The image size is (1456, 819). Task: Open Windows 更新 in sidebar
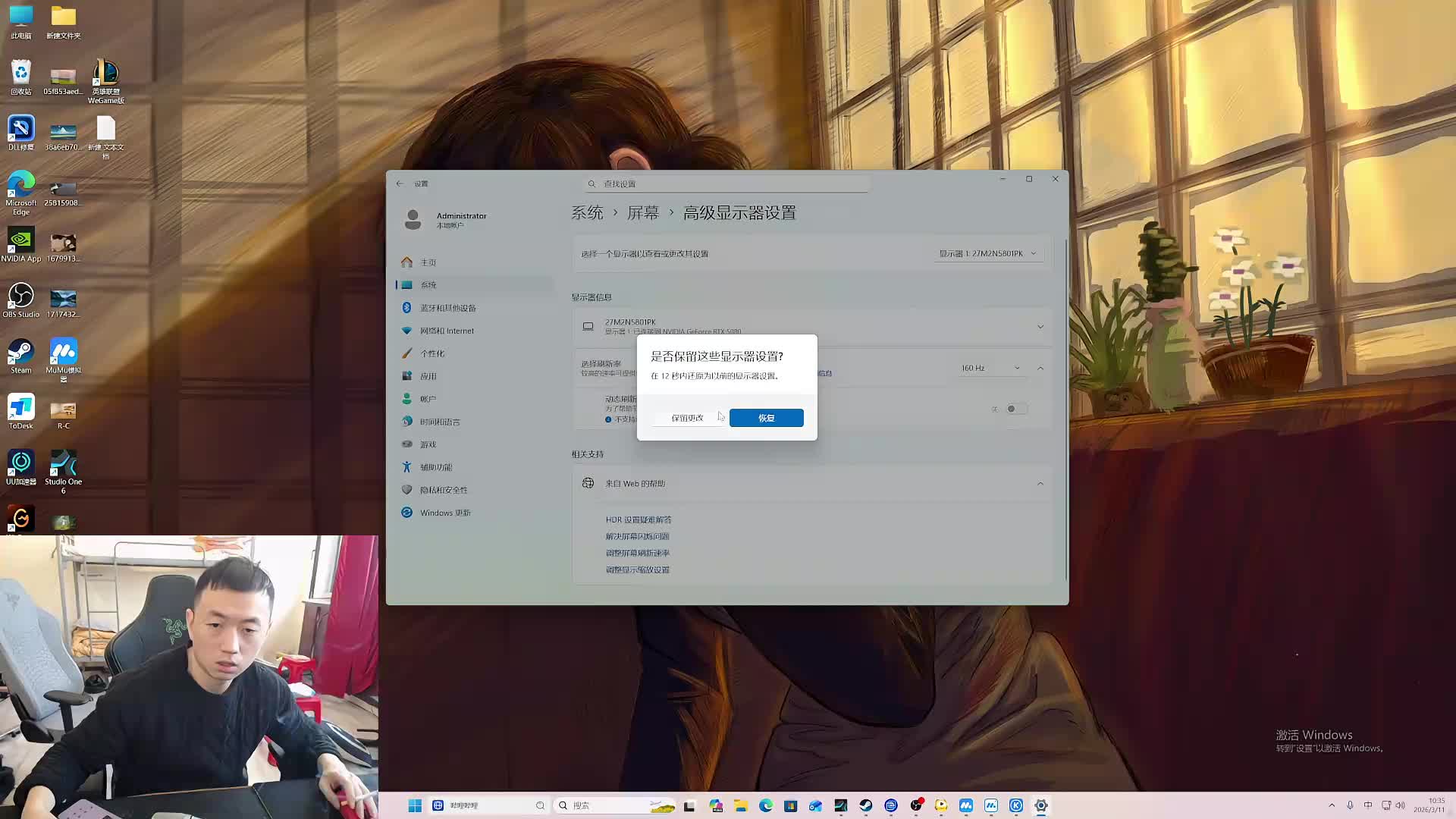(445, 513)
